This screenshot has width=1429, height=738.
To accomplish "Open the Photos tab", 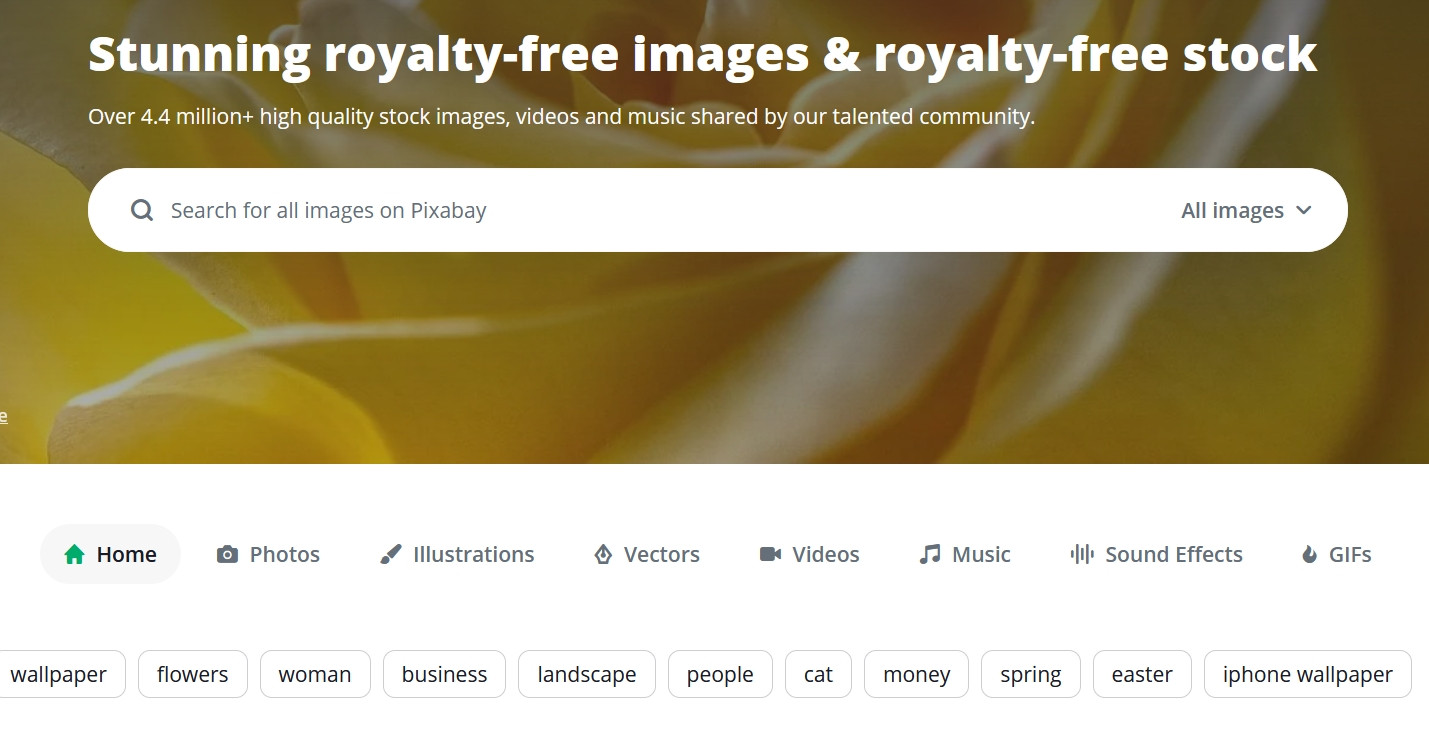I will pos(269,554).
